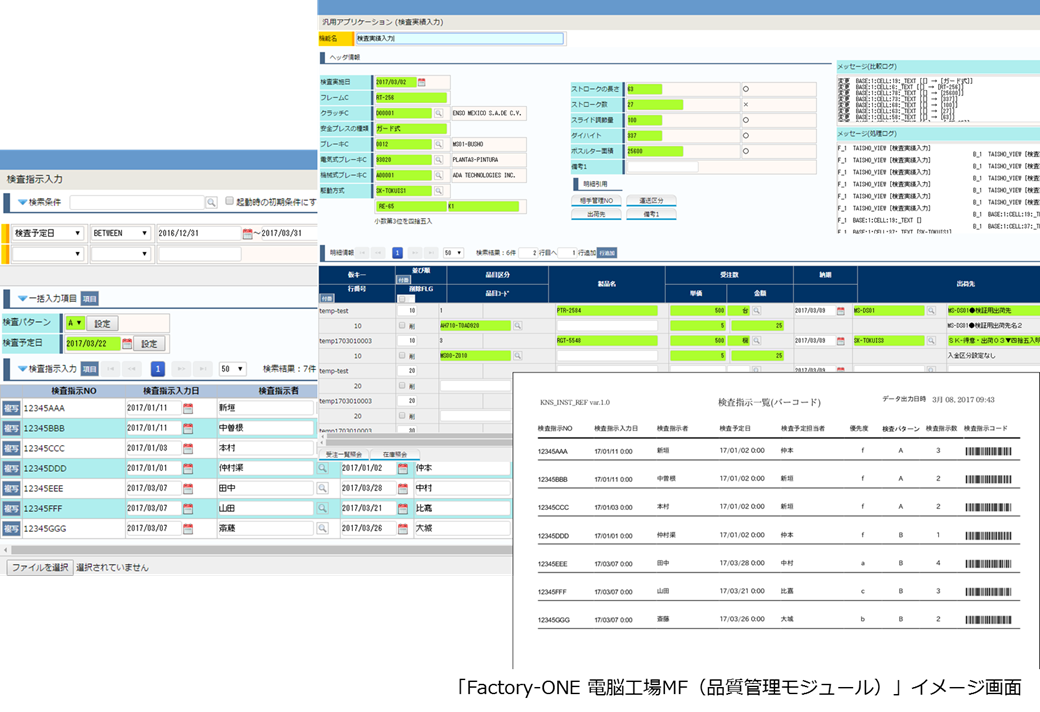Click lookup magnifier next to 仲村渠
Image resolution: width=1040 pixels, height=712 pixels.
[322, 468]
